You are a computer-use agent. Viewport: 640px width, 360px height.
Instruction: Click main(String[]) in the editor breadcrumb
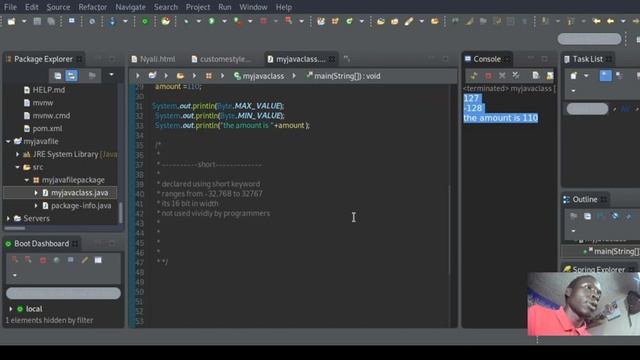click(x=347, y=76)
